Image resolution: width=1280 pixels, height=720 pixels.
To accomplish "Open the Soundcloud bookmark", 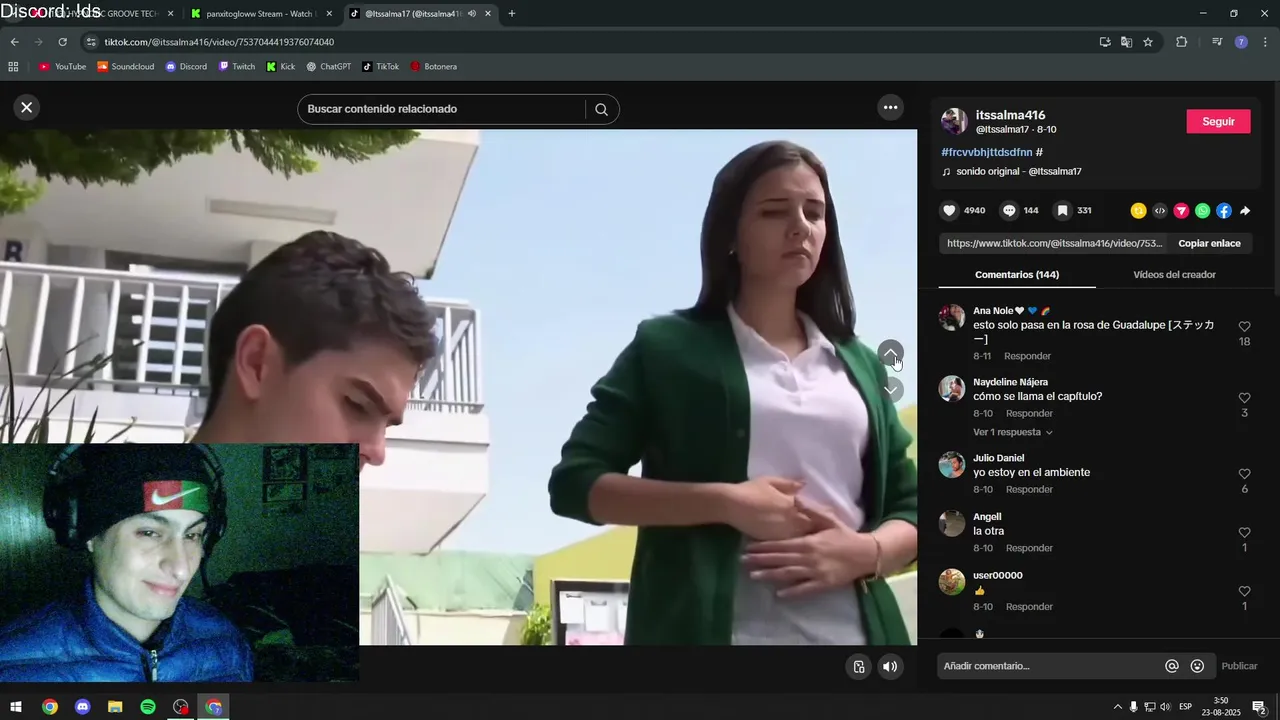I will 125,67.
